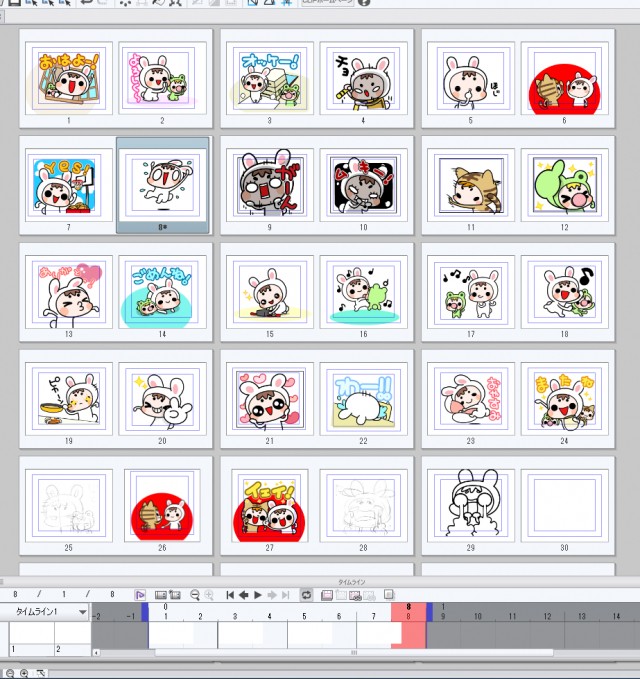Add a new animation cel
The width and height of the screenshot is (640, 679).
pos(341,595)
